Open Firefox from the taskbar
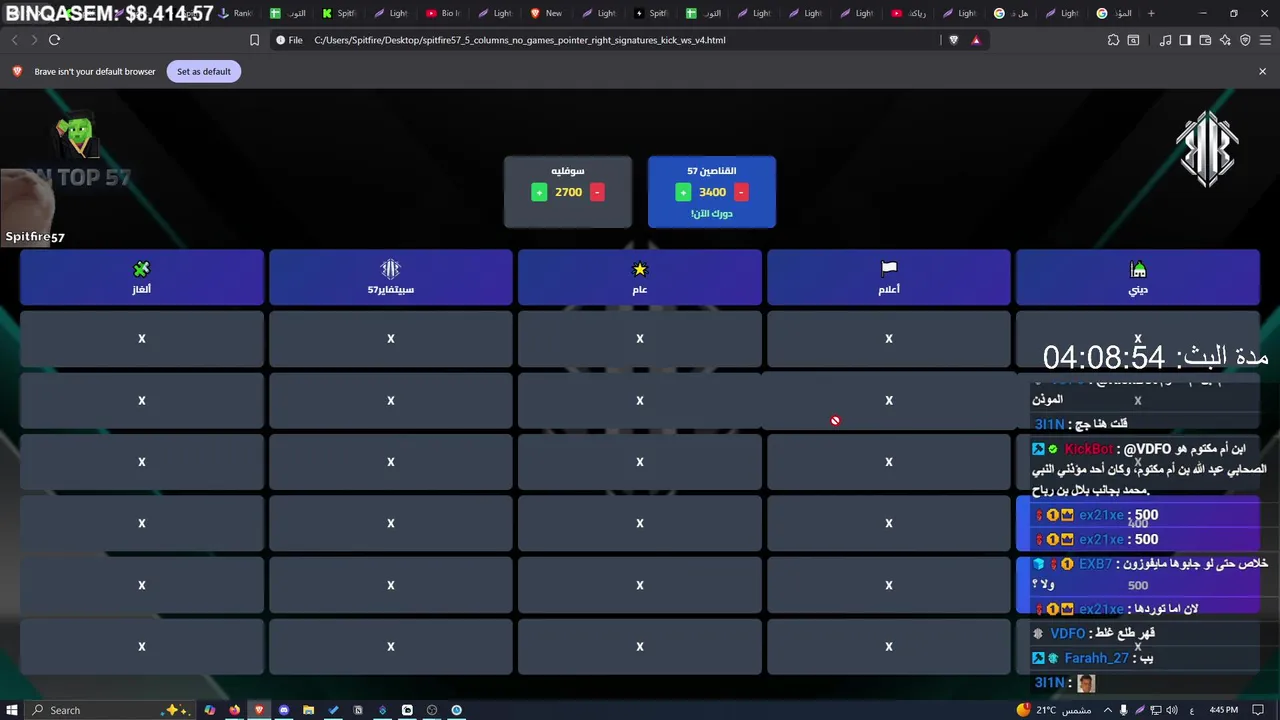Image resolution: width=1280 pixels, height=720 pixels. click(234, 710)
